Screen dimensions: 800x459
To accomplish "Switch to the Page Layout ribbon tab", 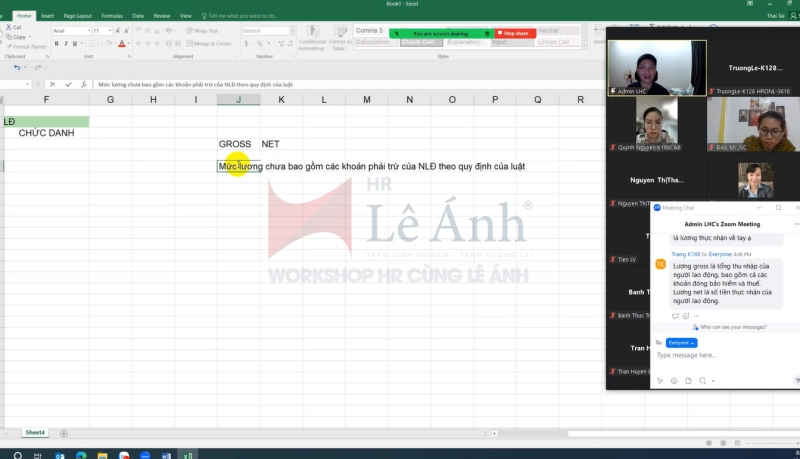I will click(76, 16).
